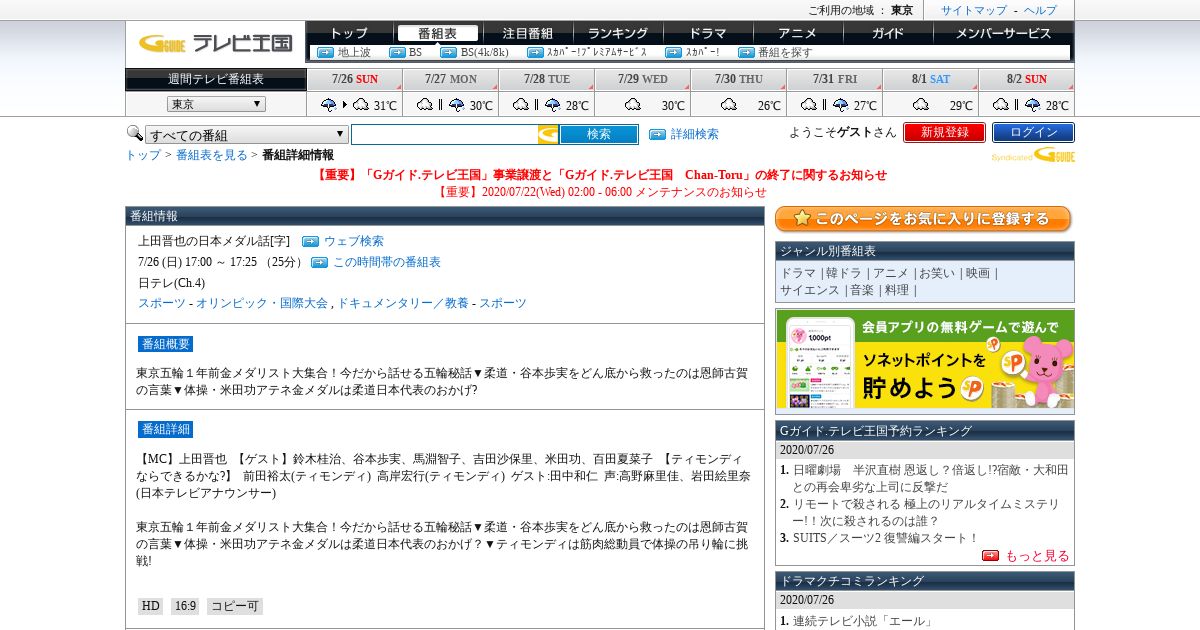1200x630 pixels.
Task: Click the コピー可 tag
Action: [235, 606]
